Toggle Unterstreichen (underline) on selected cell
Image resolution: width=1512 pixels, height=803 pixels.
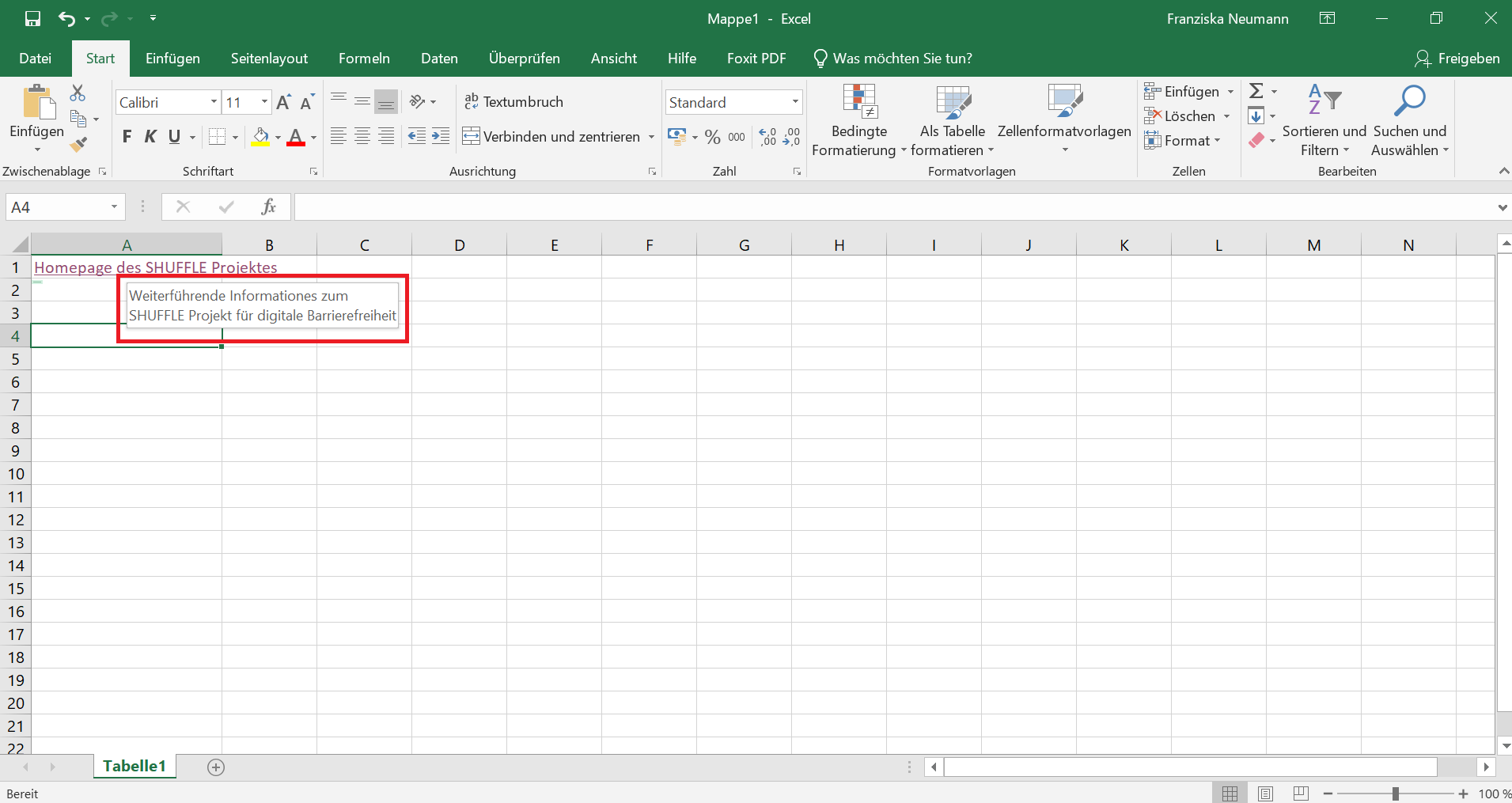tap(173, 136)
